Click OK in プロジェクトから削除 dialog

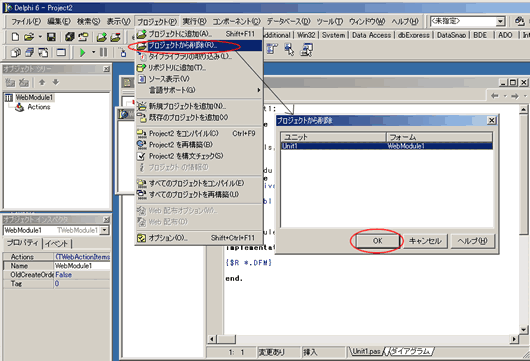[x=377, y=241]
